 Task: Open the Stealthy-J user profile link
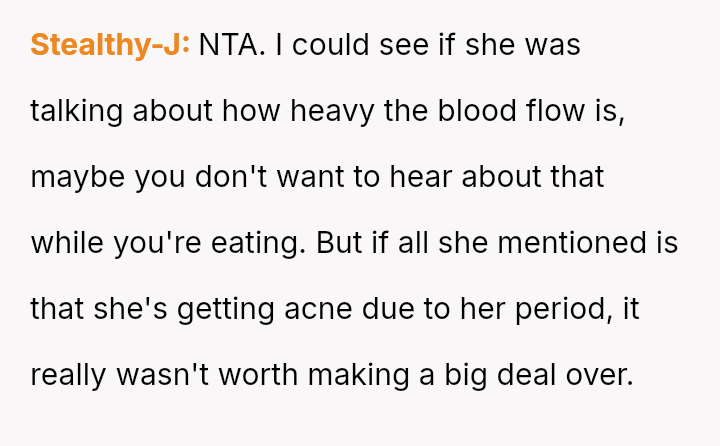click(x=110, y=45)
